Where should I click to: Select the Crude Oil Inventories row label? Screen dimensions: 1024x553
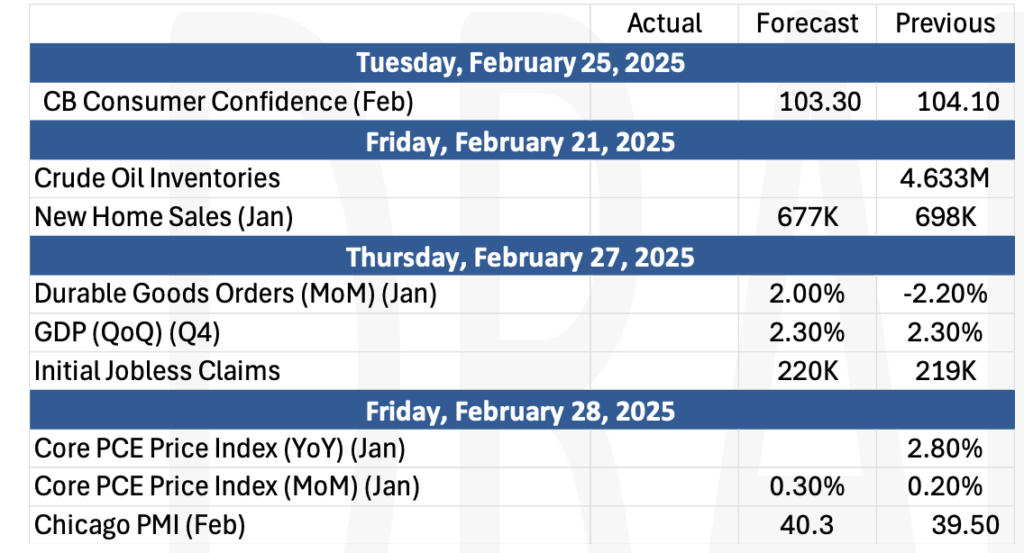coord(310,178)
